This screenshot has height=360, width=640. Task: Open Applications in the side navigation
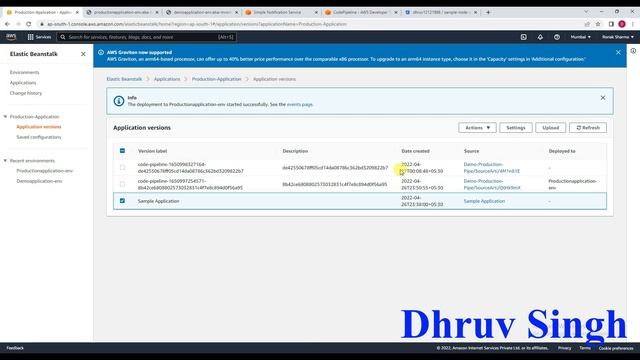[23, 83]
